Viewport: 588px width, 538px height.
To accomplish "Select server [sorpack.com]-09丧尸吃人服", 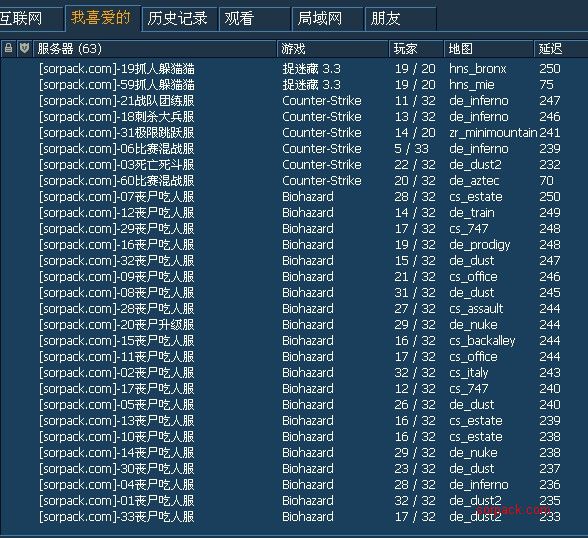I will point(117,277).
